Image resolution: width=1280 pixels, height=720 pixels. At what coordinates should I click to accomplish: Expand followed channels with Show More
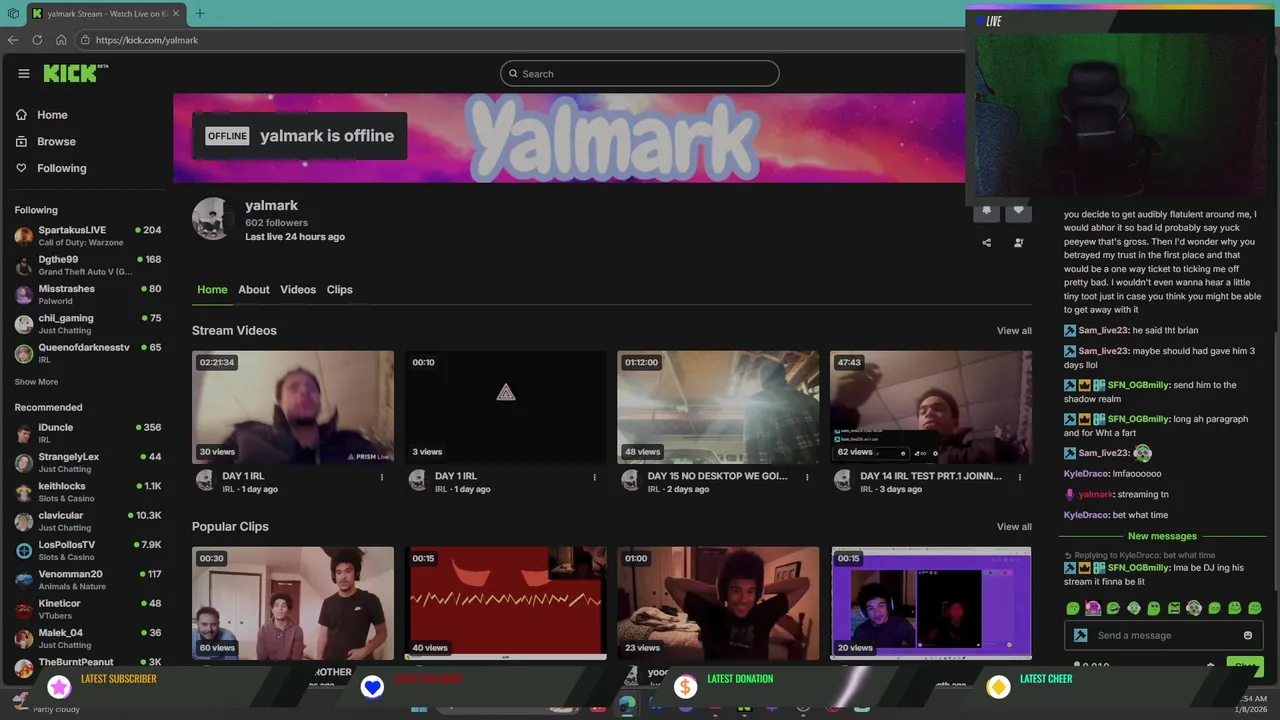[x=36, y=382]
